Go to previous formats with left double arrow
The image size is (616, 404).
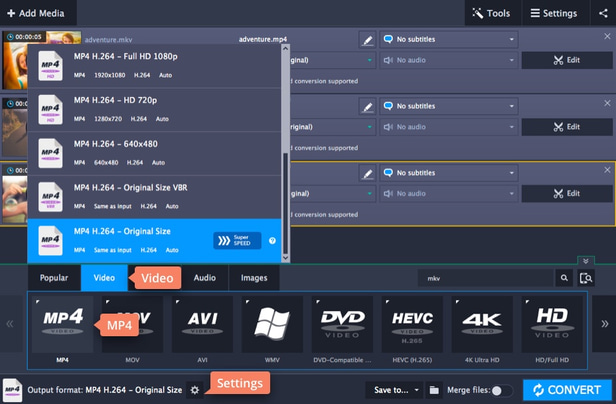tap(10, 324)
